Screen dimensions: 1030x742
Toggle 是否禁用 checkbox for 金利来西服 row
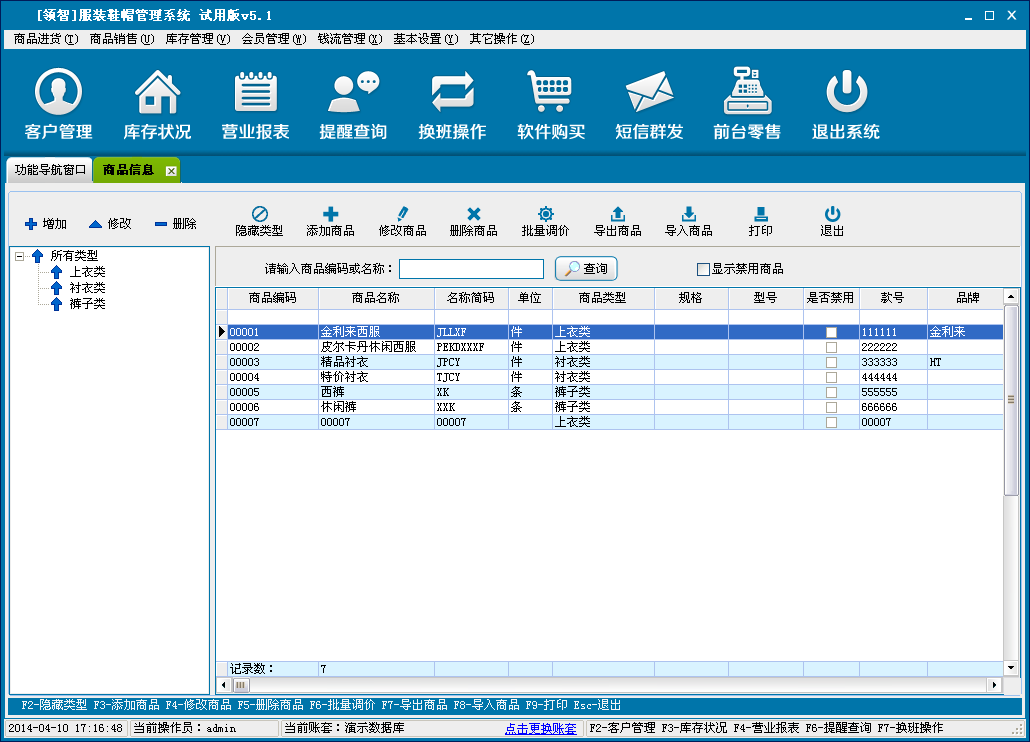tap(831, 332)
